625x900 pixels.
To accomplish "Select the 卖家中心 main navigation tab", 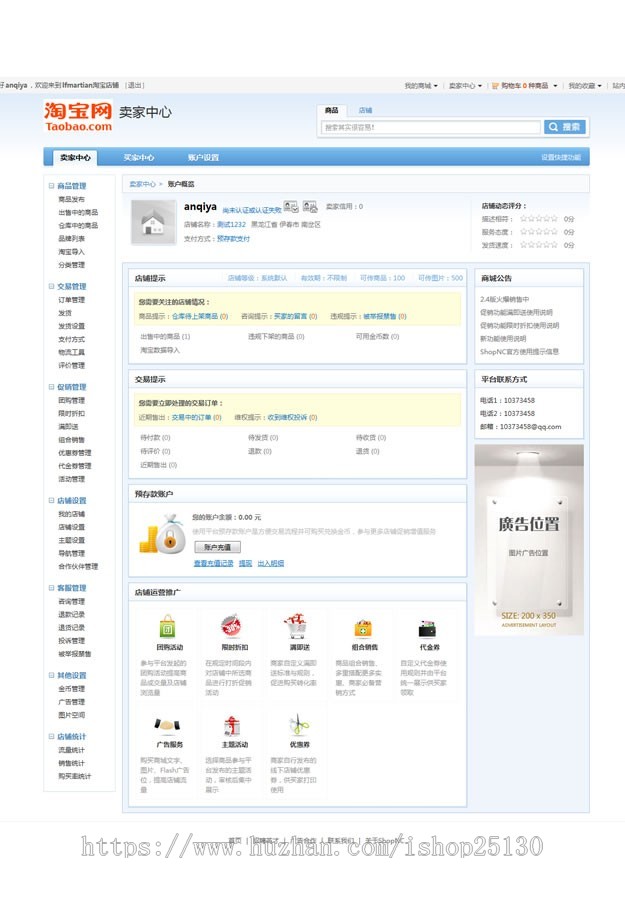I will [x=75, y=157].
